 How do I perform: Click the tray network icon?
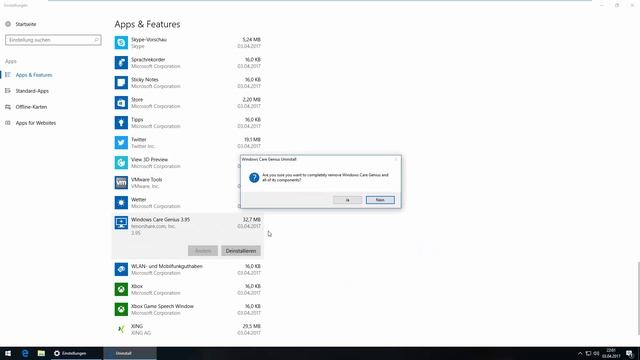tap(588, 353)
